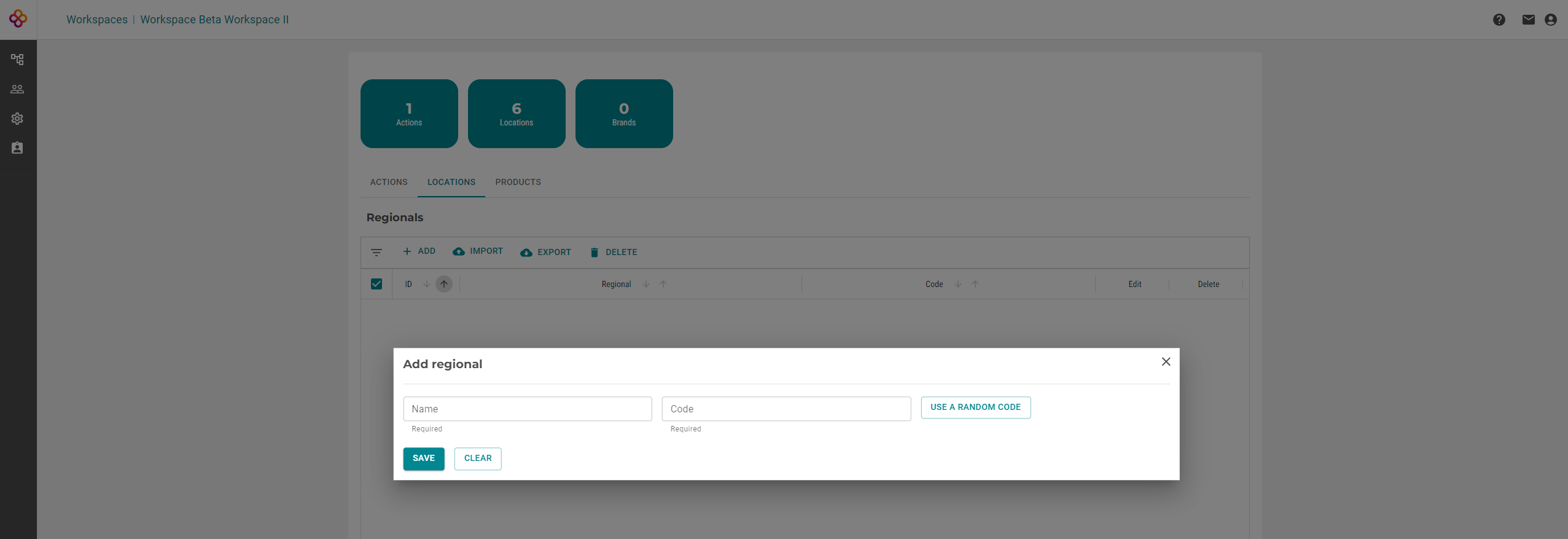Image resolution: width=1568 pixels, height=539 pixels.
Task: Sort Code column ascending with up arrow
Action: point(975,284)
